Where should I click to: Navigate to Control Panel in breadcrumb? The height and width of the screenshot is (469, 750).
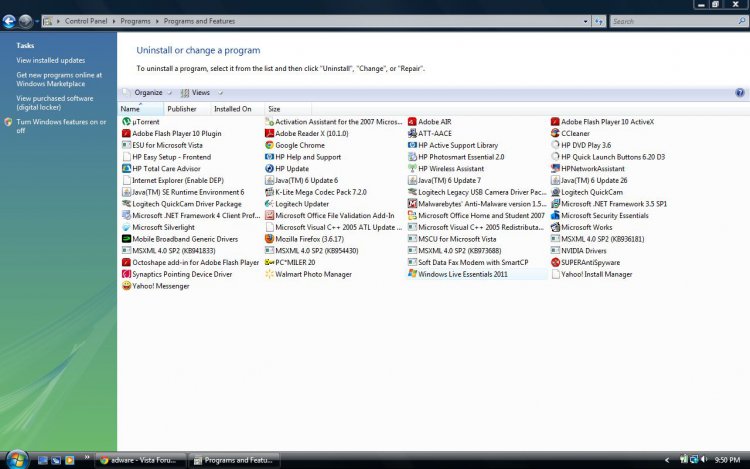[x=86, y=21]
